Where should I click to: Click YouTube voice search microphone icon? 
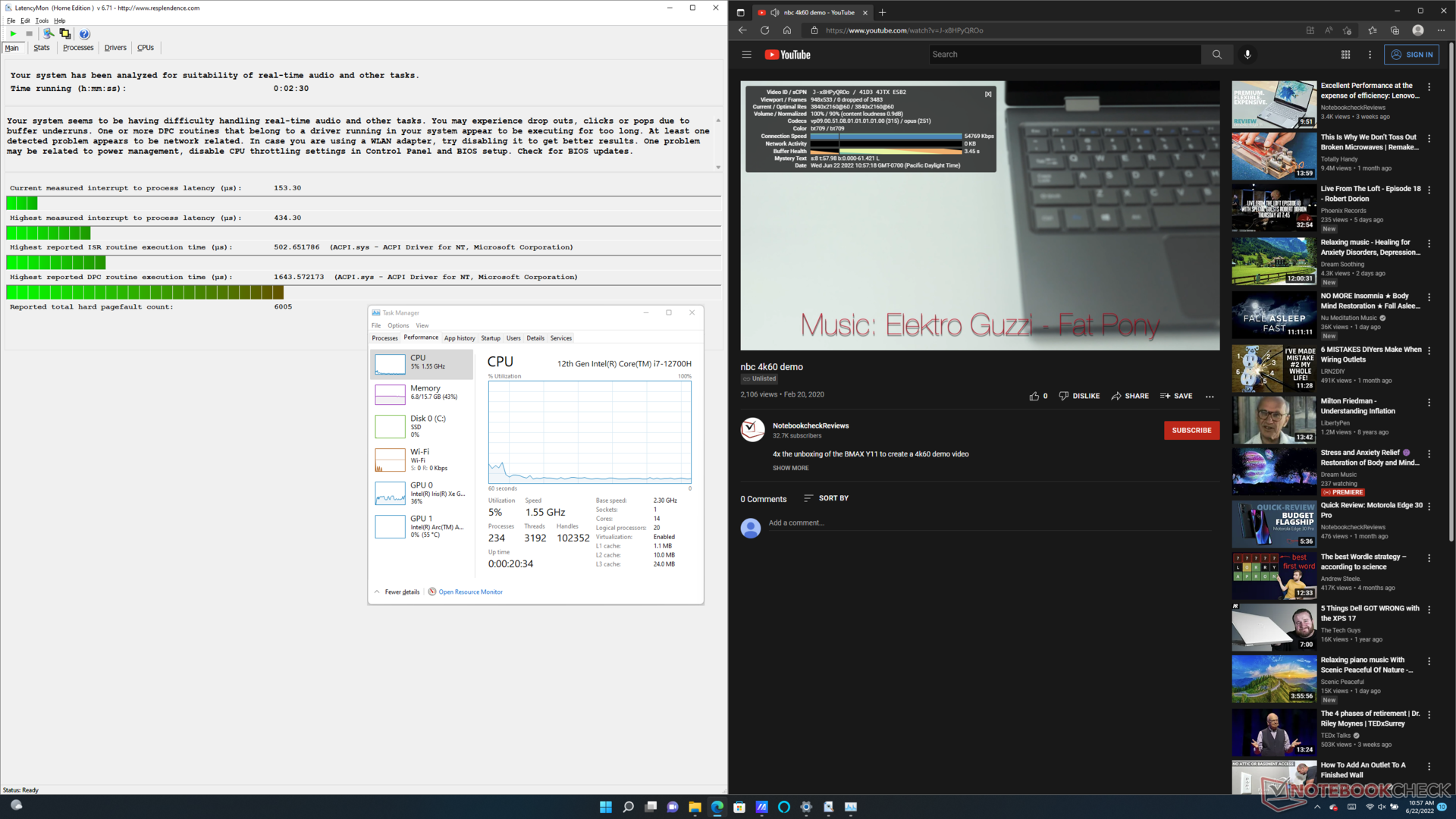click(1247, 55)
